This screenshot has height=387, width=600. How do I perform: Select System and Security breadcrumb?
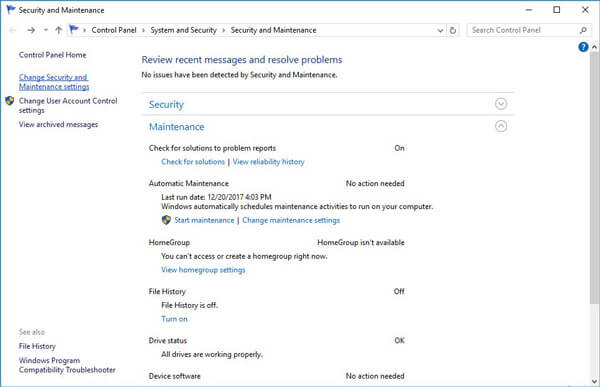point(183,30)
